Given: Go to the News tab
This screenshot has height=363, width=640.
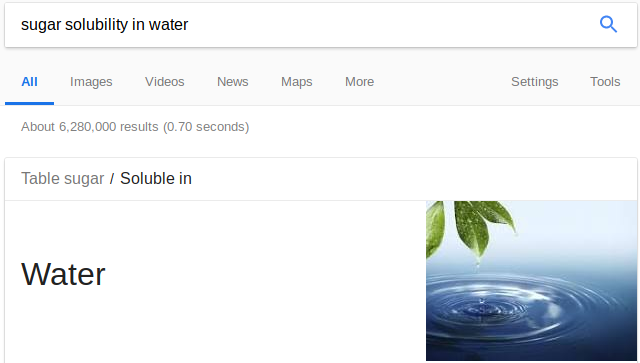Looking at the screenshot, I should [x=233, y=82].
